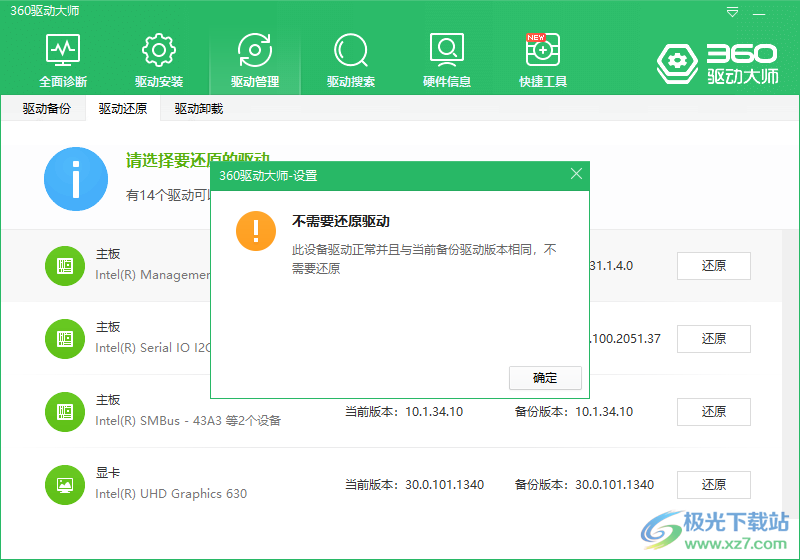Select the 驱动管理 toolbar icon
800x560 pixels.
click(x=255, y=60)
